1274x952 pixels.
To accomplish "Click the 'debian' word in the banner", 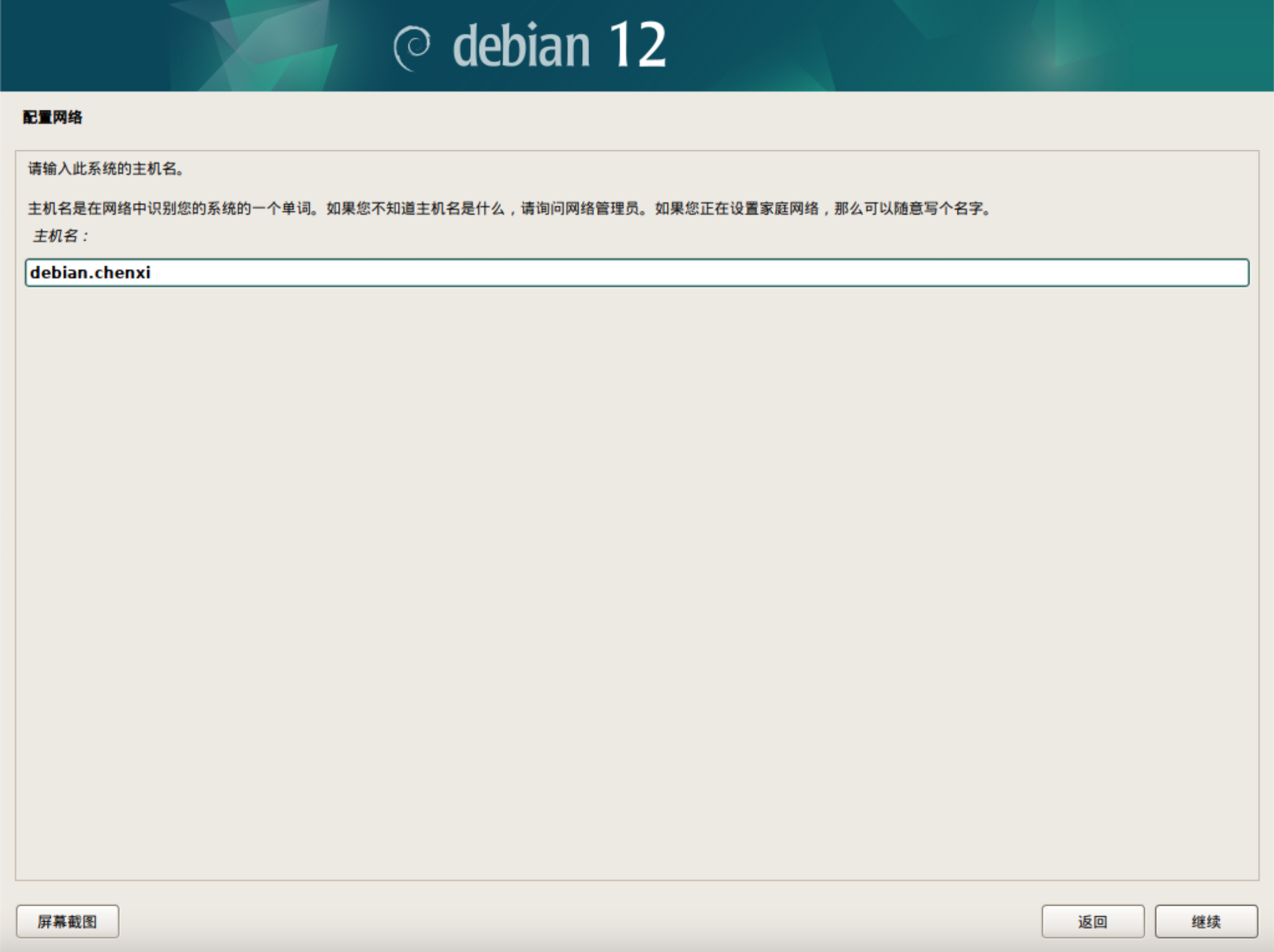I will [x=521, y=46].
